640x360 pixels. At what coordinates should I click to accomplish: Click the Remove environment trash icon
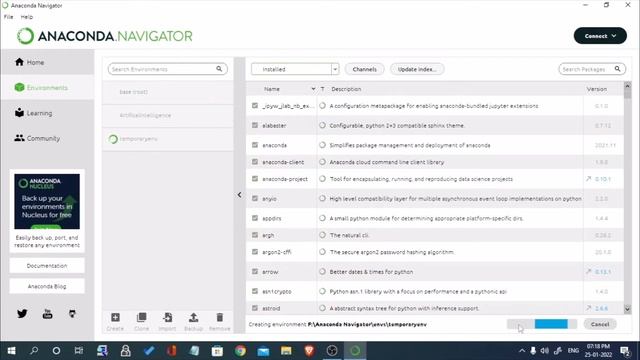(x=220, y=318)
